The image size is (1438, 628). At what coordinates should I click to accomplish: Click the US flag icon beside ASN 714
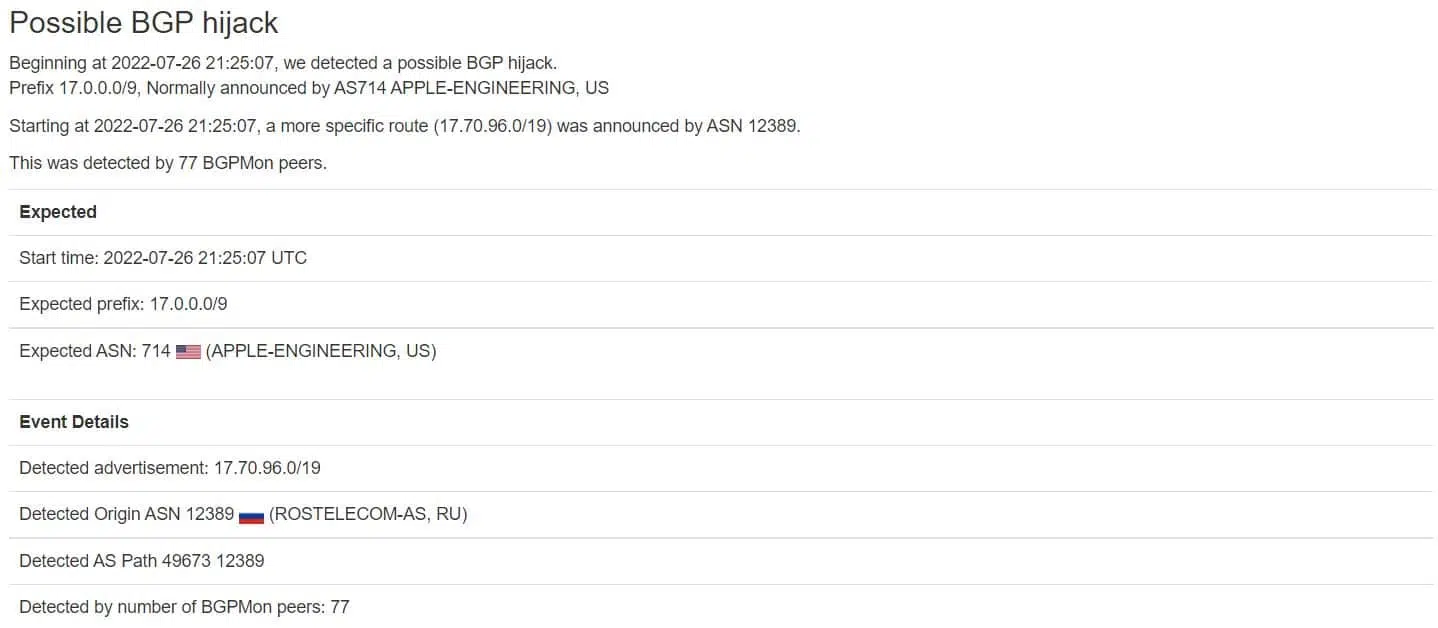pyautogui.click(x=188, y=352)
